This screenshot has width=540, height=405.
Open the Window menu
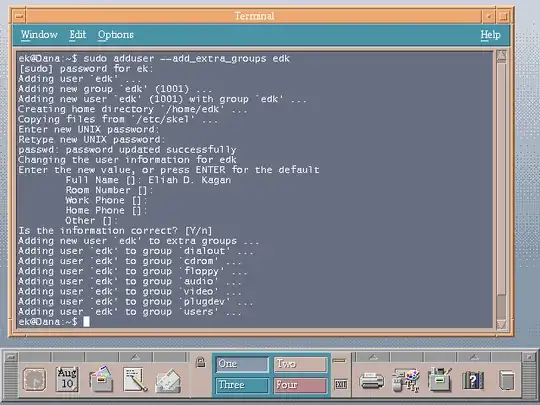tap(39, 35)
